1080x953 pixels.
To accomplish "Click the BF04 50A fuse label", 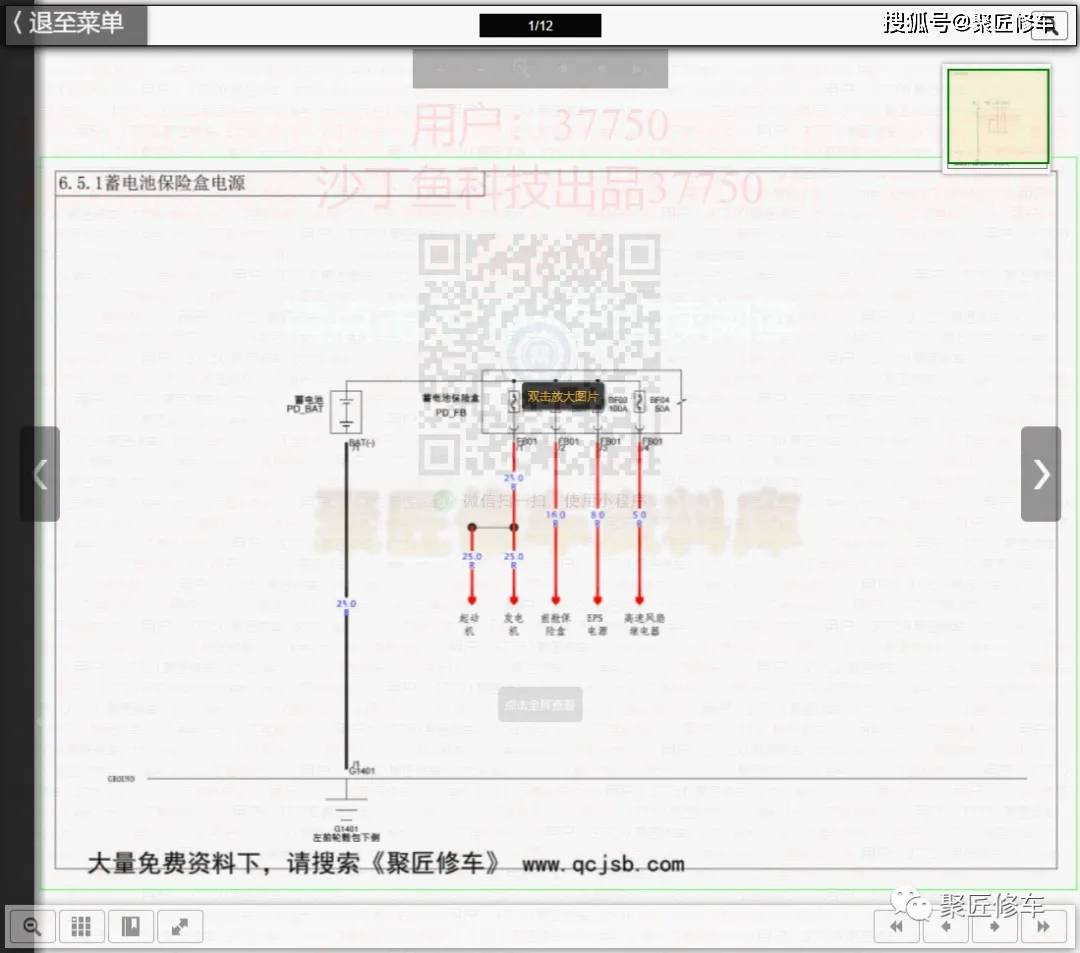I will click(661, 404).
